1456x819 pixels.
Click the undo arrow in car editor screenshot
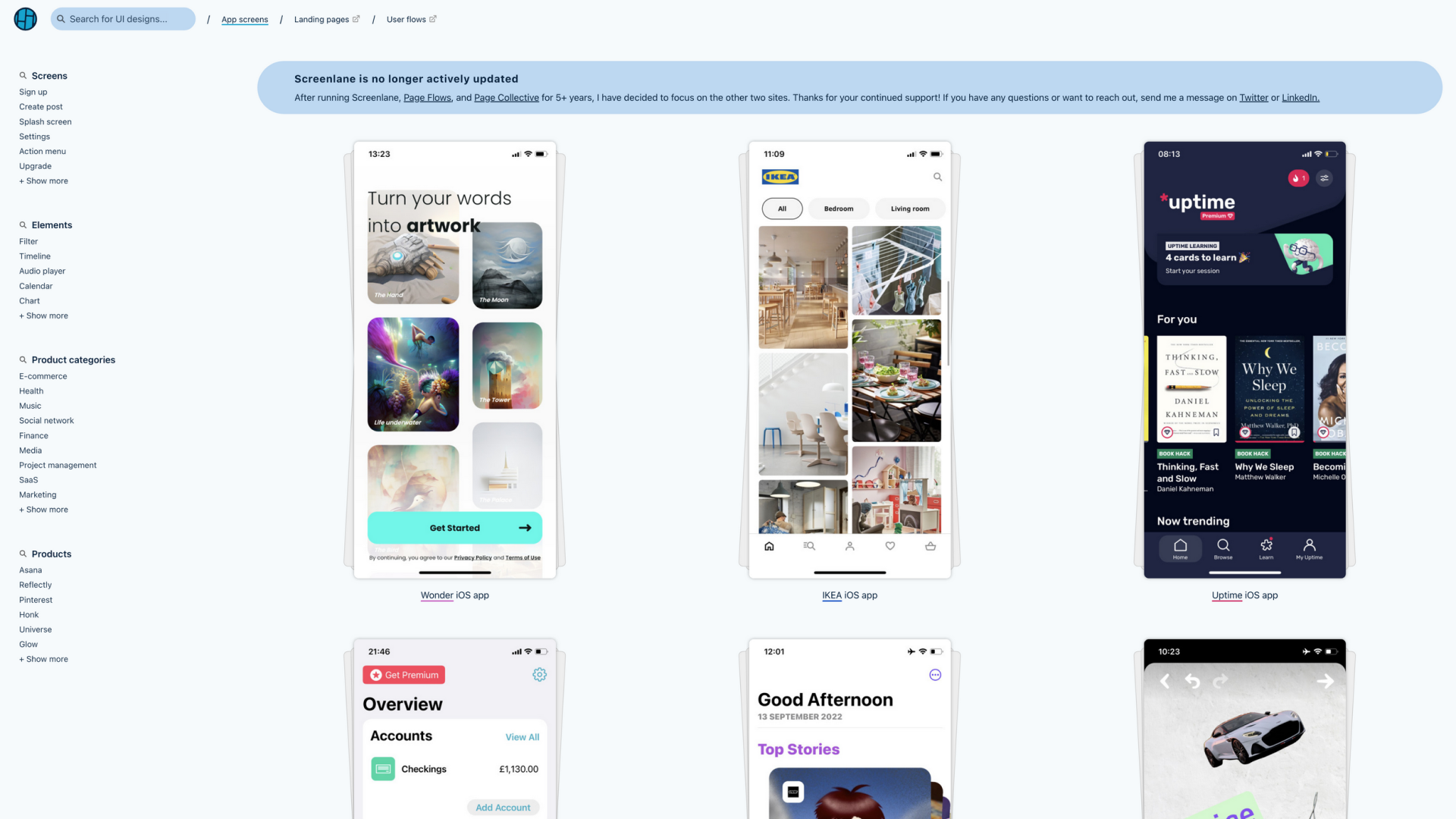[x=1192, y=681]
